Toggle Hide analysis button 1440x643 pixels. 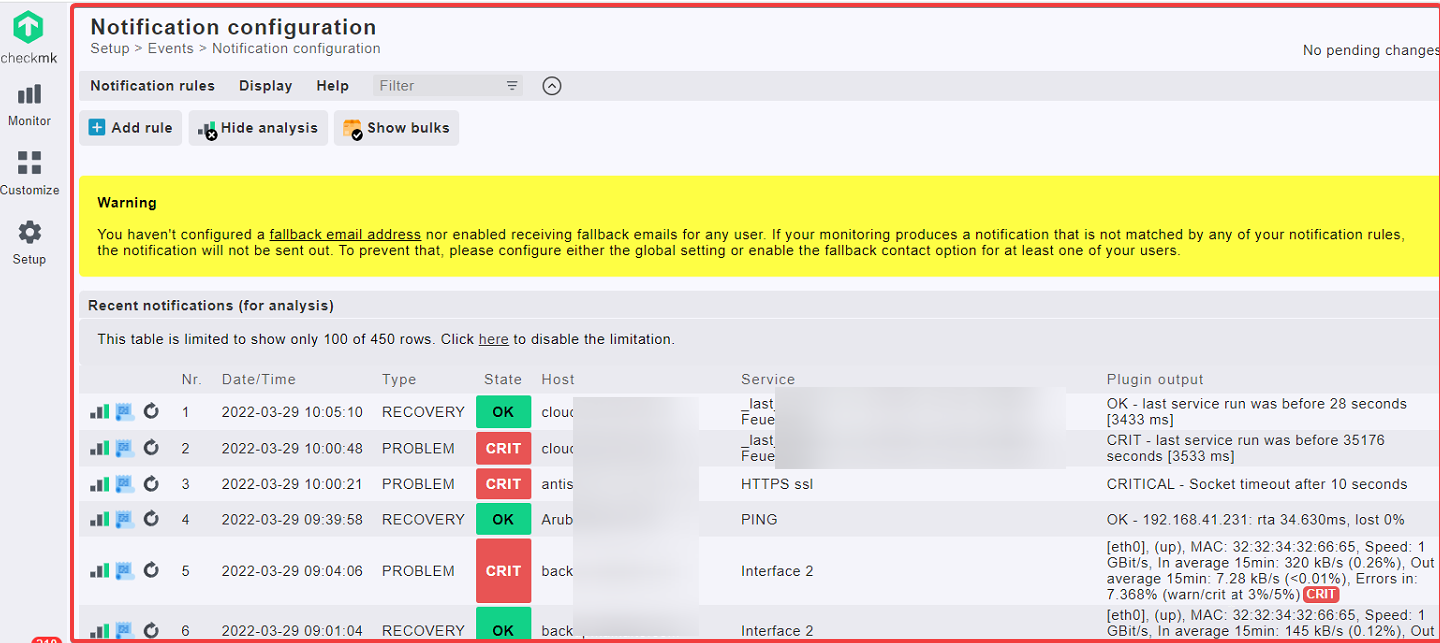pyautogui.click(x=258, y=128)
